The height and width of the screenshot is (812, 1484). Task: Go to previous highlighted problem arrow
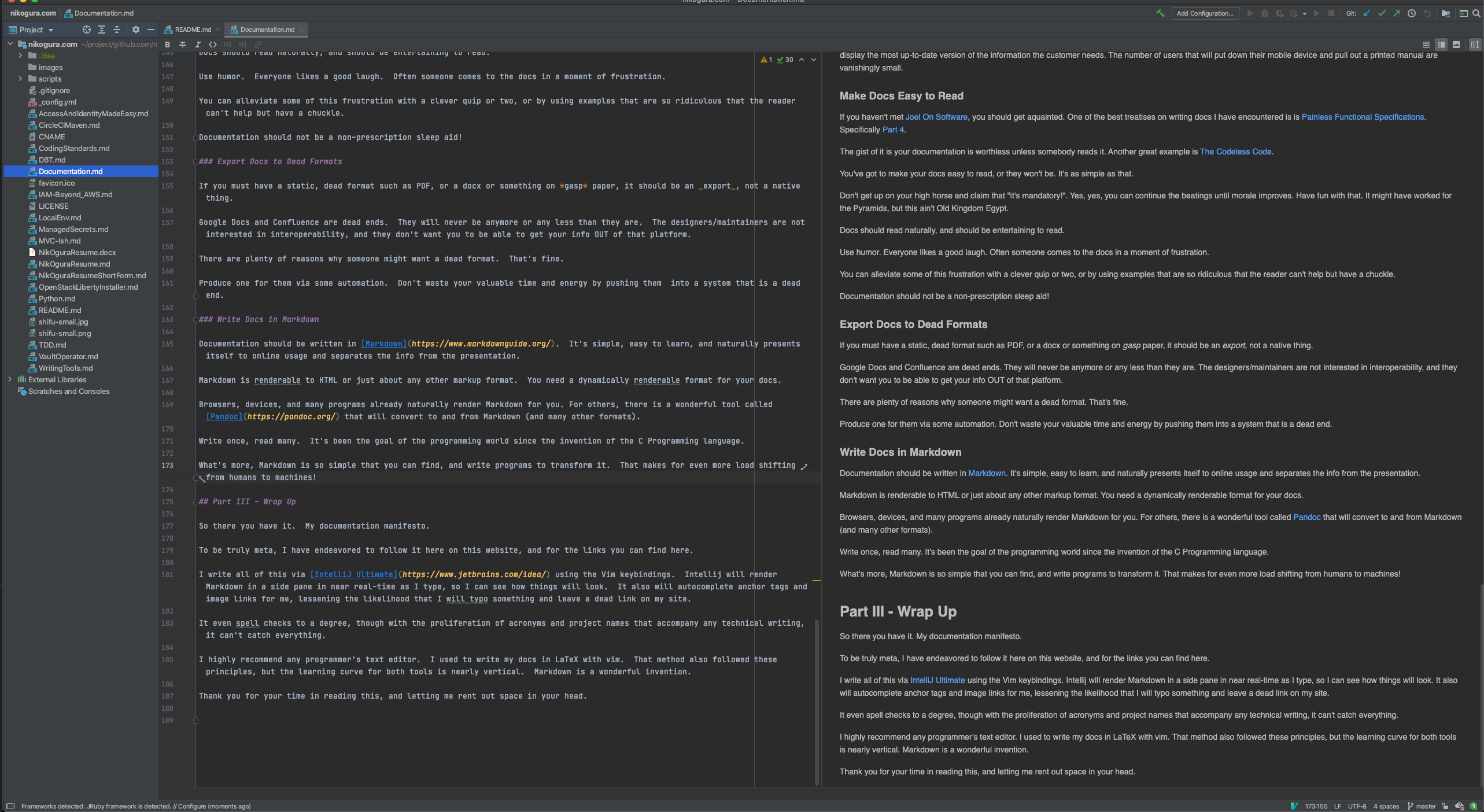tap(802, 60)
